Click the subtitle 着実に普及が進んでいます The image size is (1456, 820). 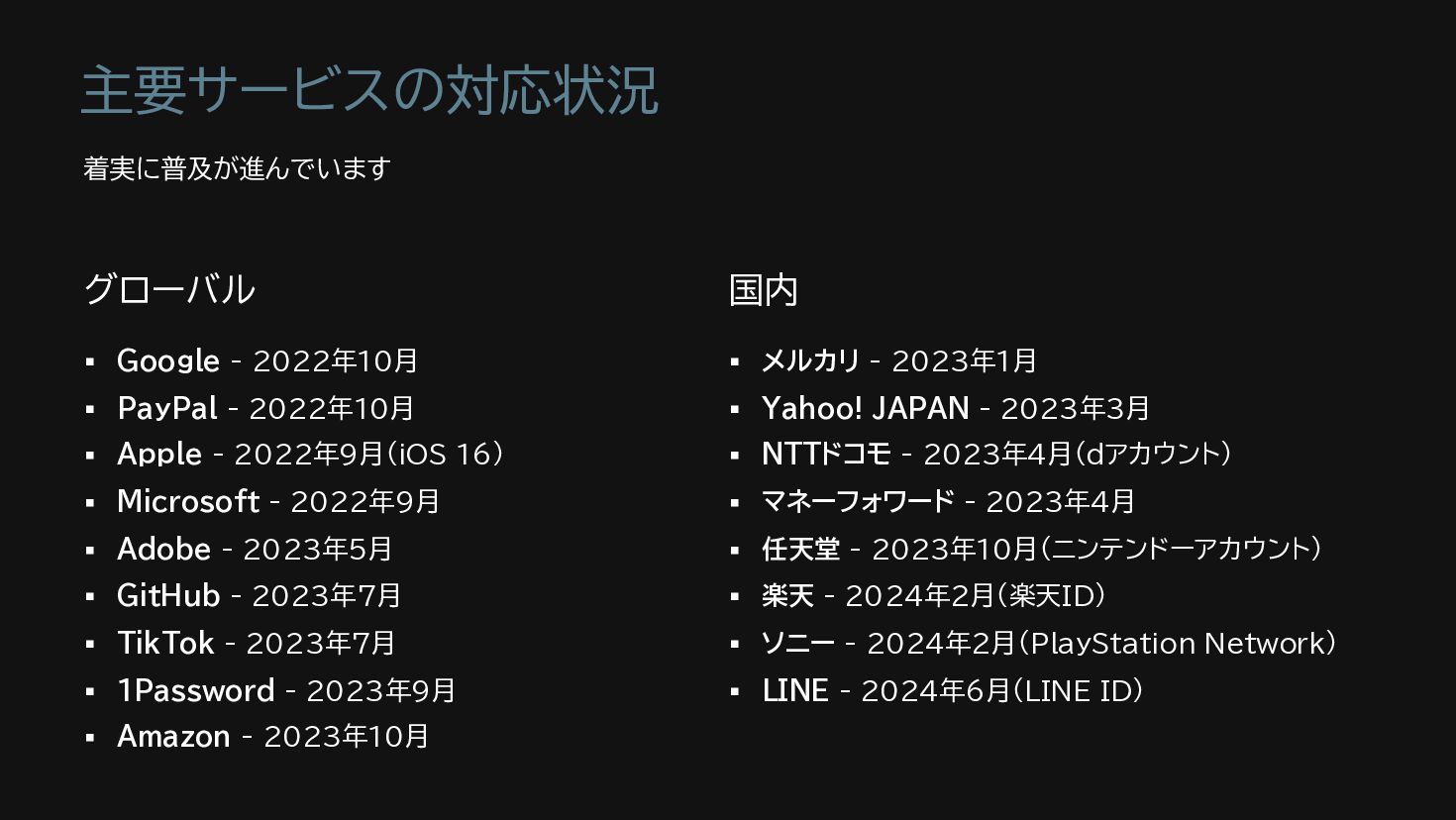[x=237, y=168]
